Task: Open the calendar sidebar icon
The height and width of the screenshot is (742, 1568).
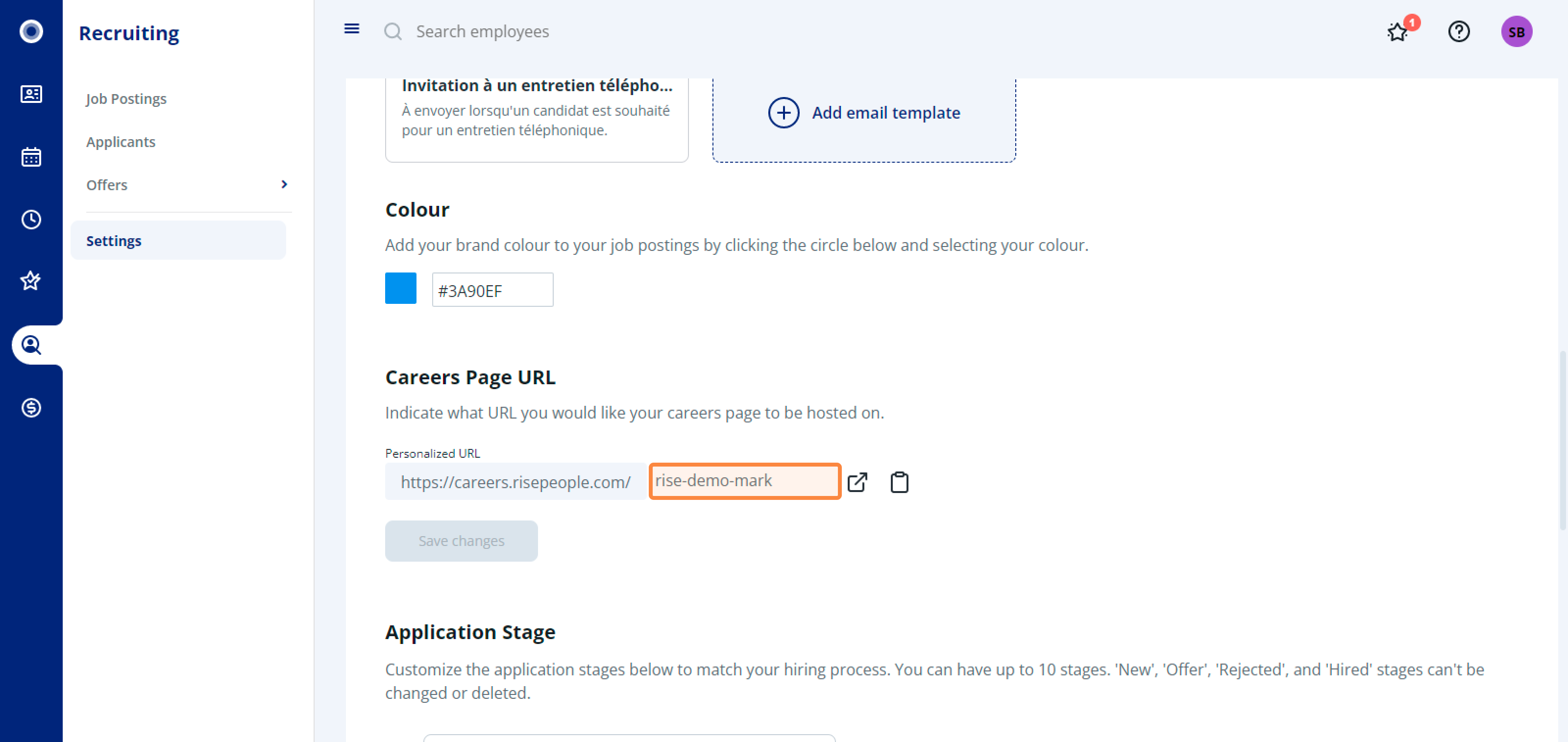Action: coord(31,157)
